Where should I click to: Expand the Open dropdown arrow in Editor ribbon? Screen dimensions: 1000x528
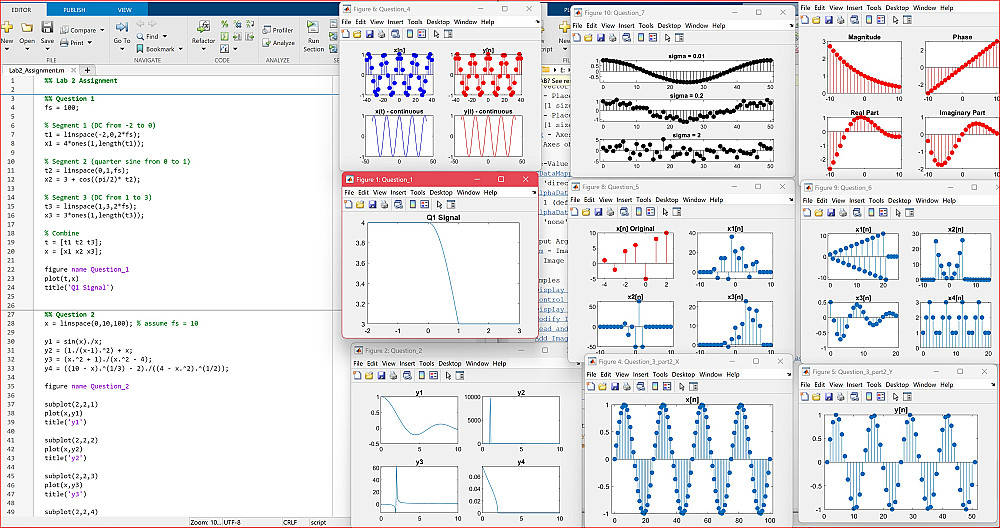[x=27, y=49]
